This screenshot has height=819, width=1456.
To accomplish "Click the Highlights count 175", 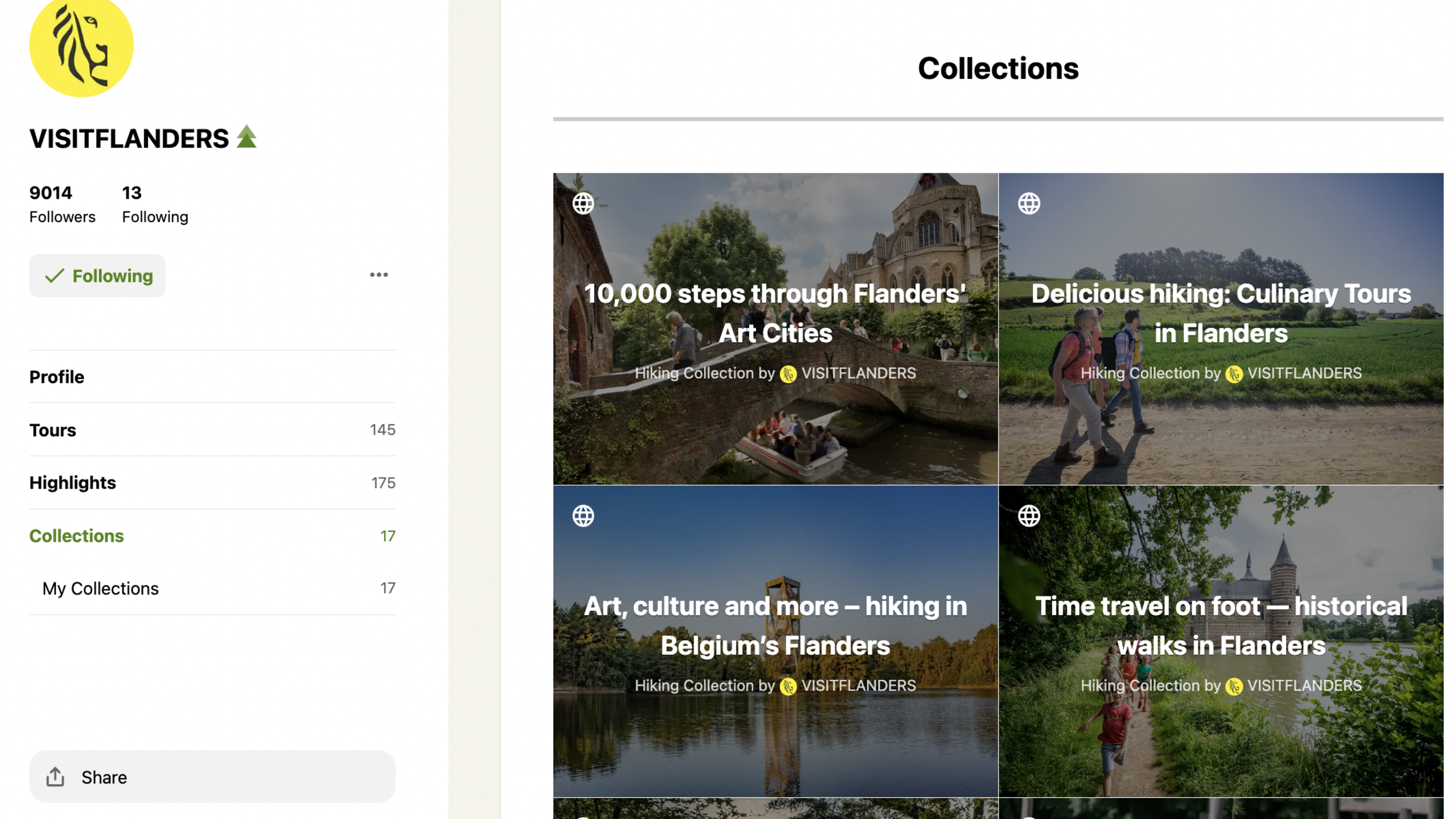I will [383, 483].
